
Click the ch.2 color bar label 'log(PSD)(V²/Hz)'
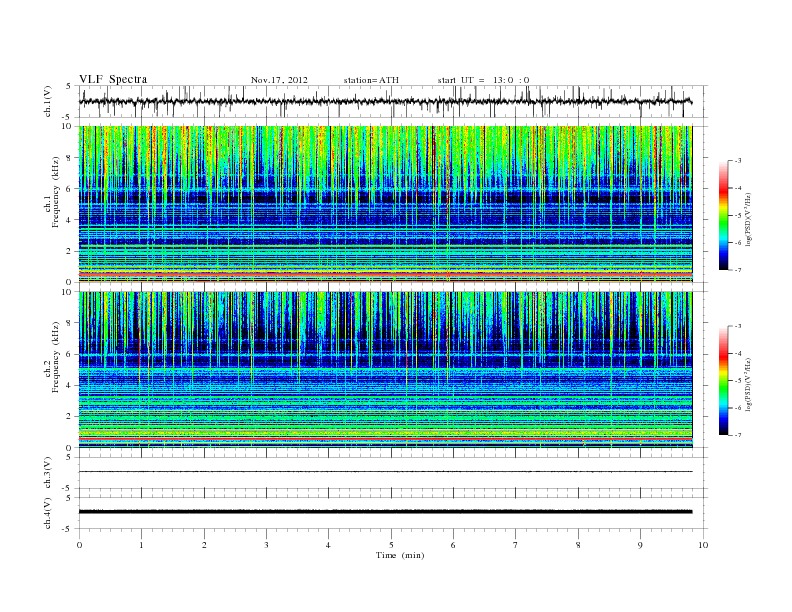coord(749,384)
